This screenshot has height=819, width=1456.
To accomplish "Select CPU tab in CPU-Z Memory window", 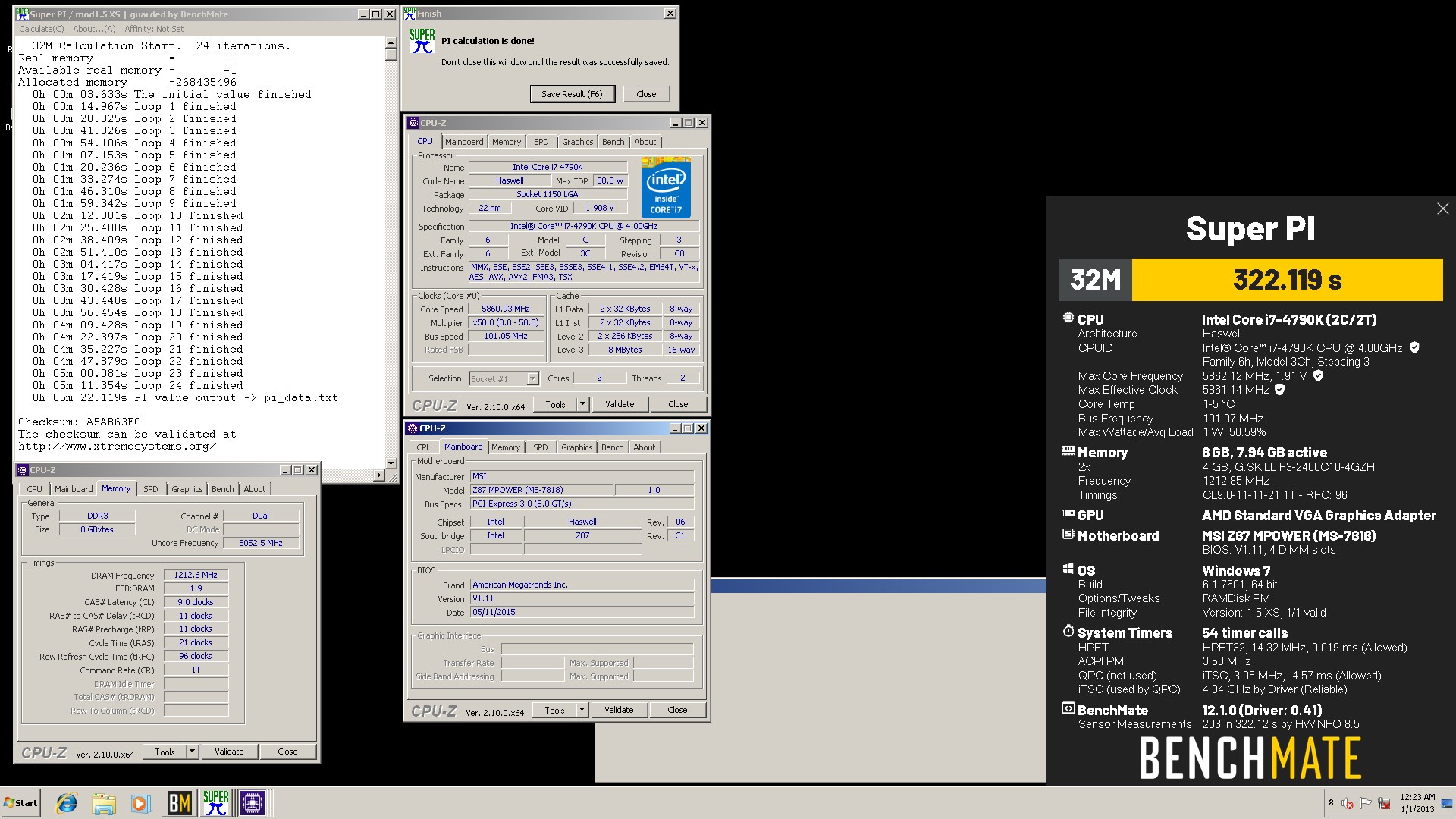I will 35,489.
